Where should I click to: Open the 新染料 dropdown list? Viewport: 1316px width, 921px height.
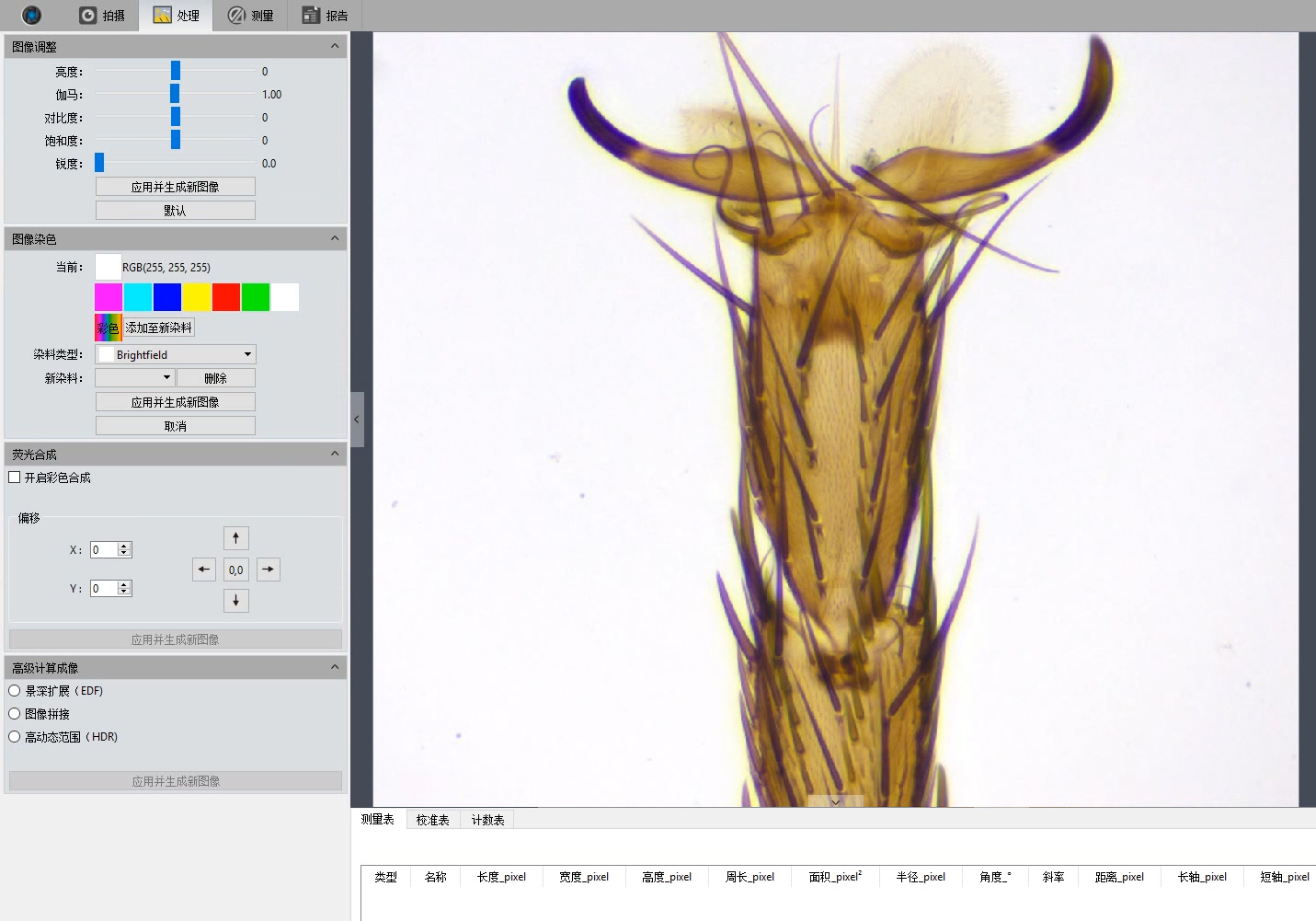134,377
